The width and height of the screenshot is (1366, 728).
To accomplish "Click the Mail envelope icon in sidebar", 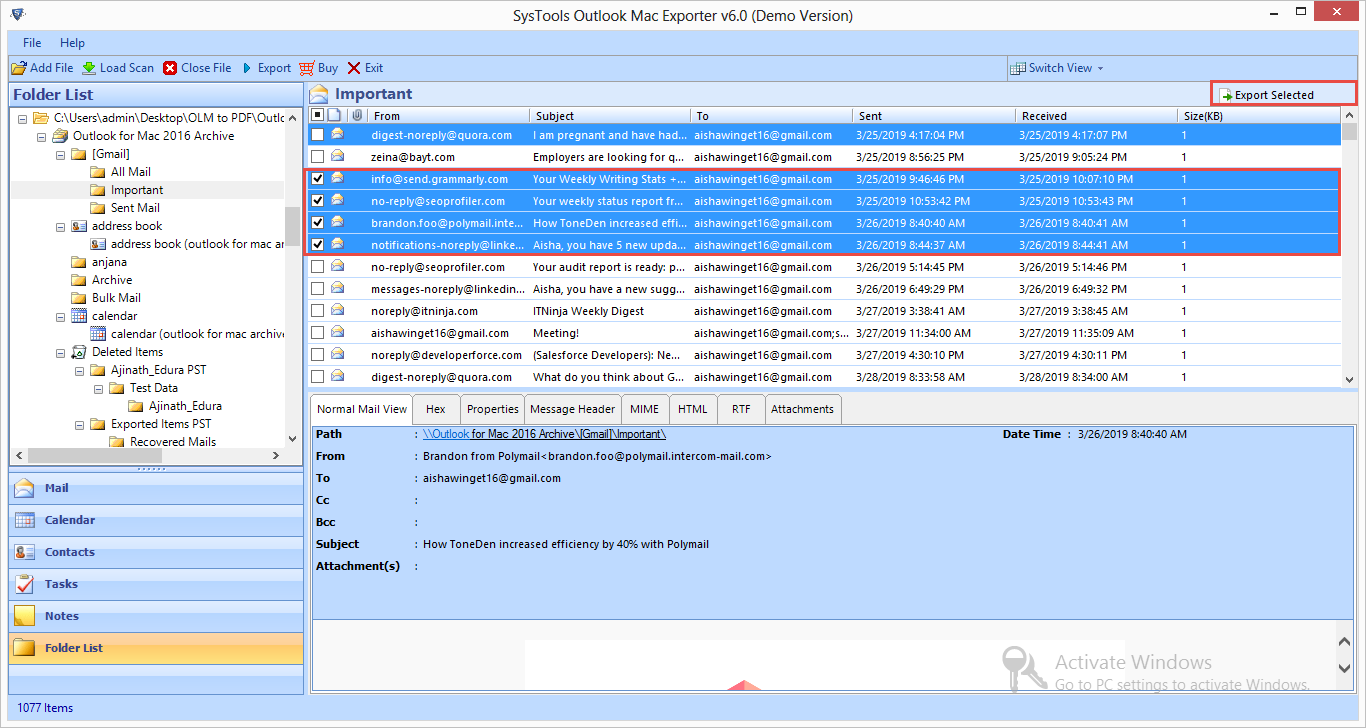I will [x=25, y=488].
